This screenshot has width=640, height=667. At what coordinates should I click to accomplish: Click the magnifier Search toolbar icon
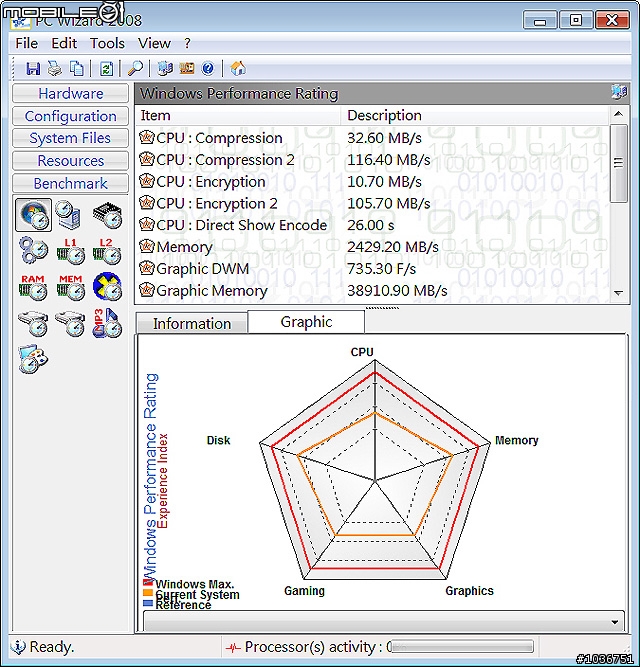click(135, 68)
